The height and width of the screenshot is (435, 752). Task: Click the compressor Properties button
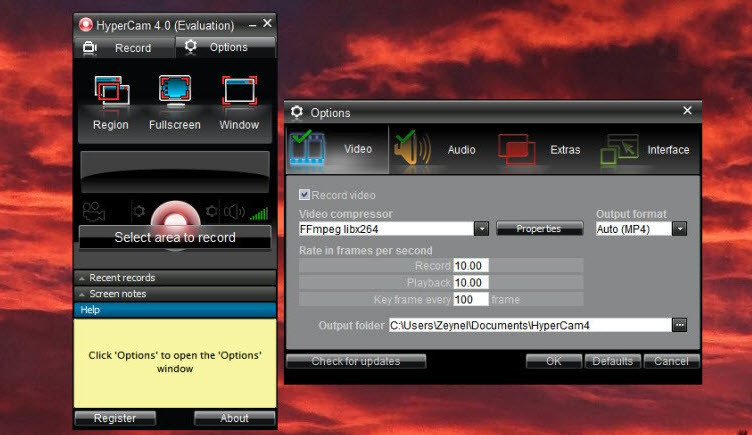coord(539,229)
